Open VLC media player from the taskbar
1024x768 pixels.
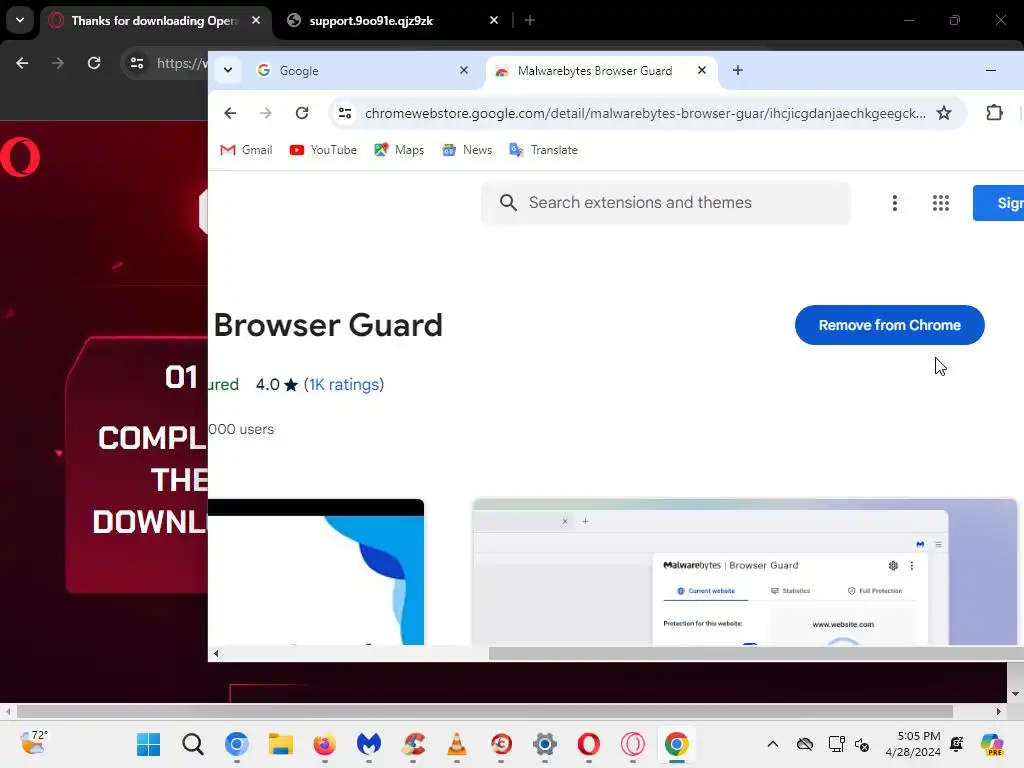tap(456, 744)
